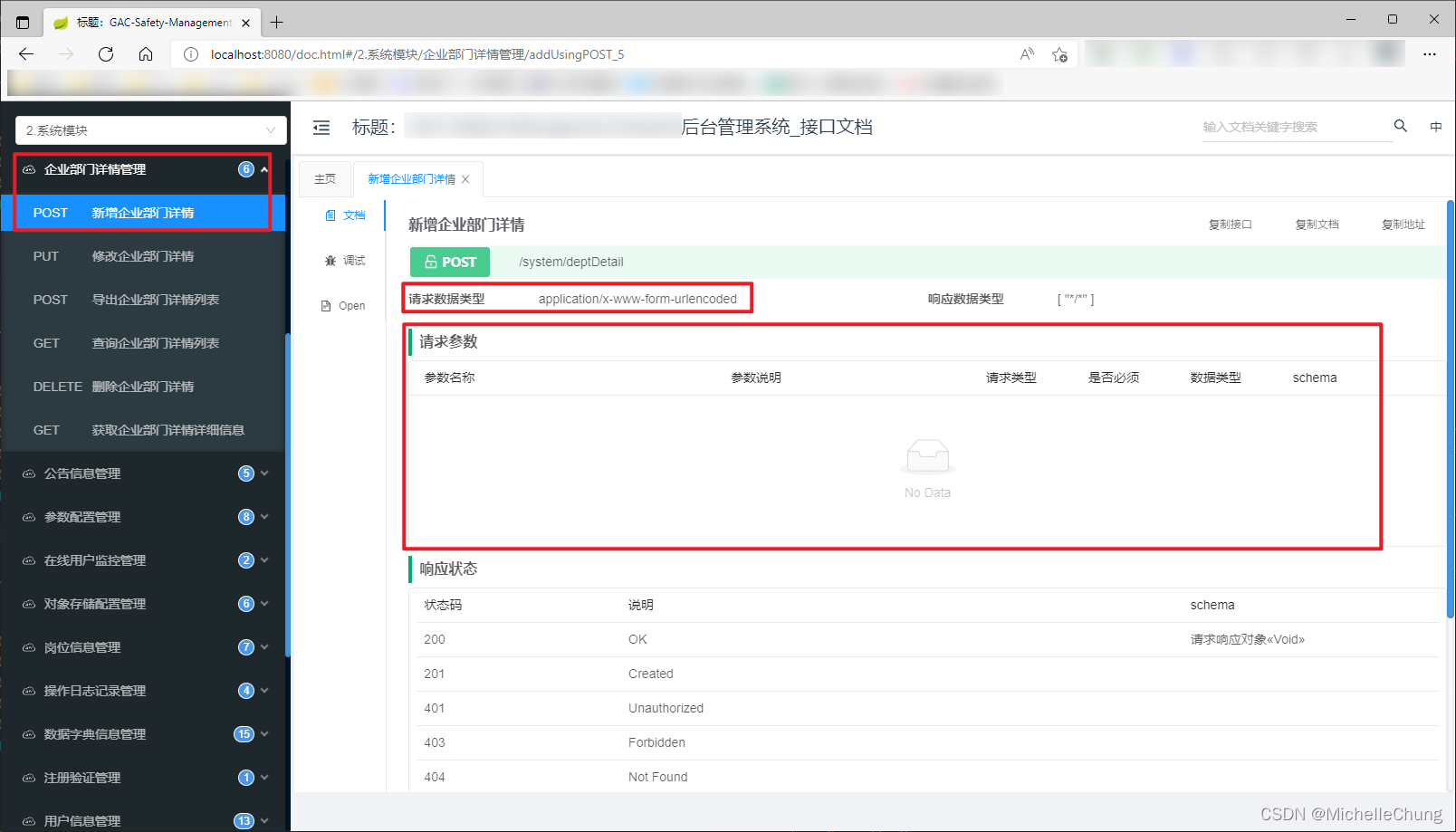Open the tab actions menu icon

pyautogui.click(x=23, y=23)
